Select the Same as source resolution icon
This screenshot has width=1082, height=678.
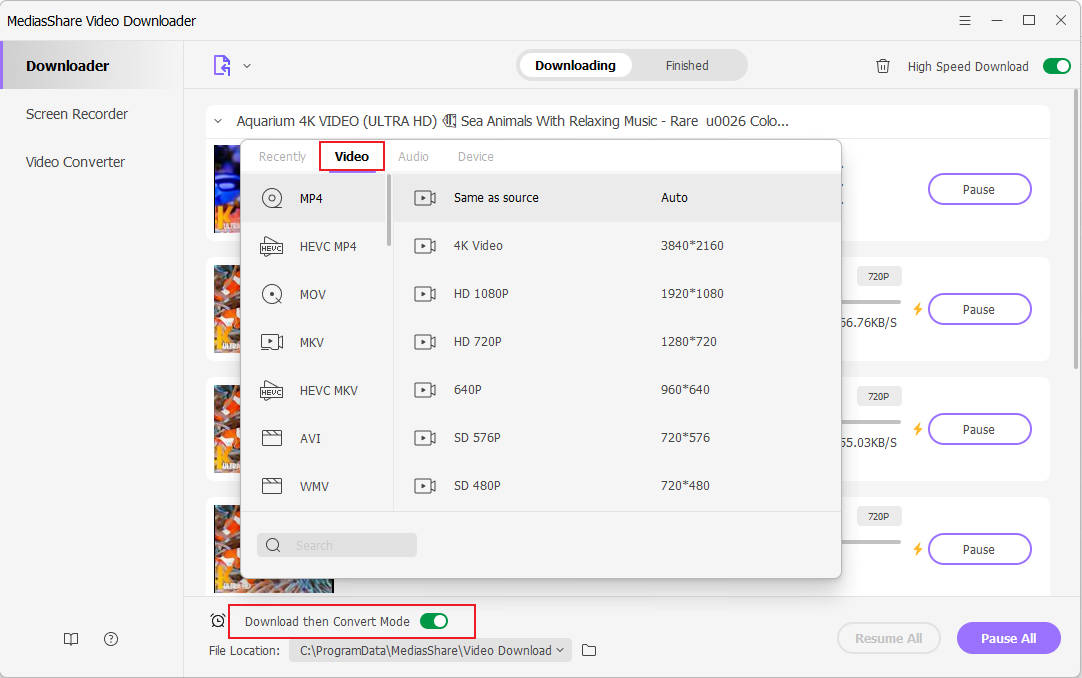point(424,198)
